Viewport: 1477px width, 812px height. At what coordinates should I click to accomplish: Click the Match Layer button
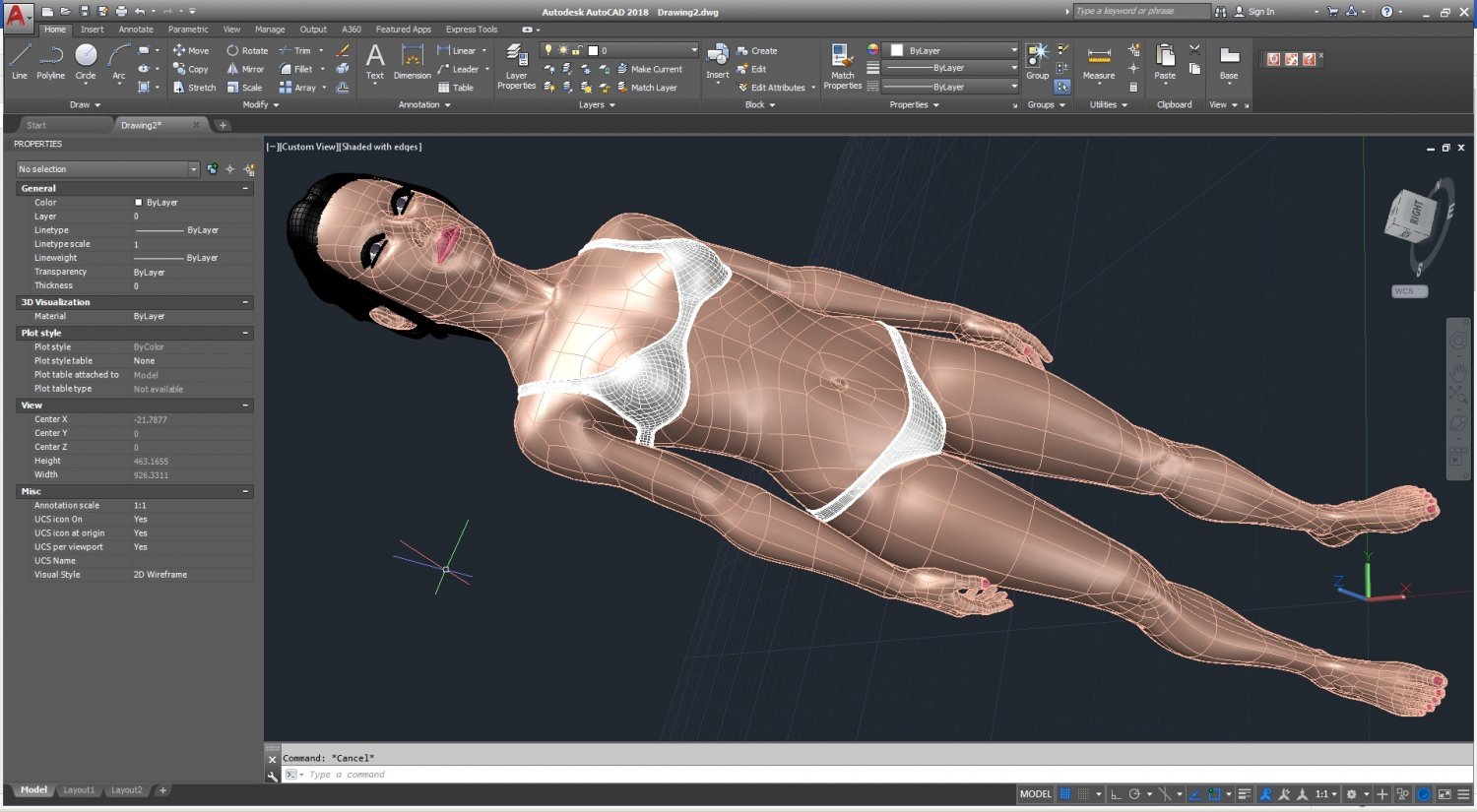[x=647, y=88]
